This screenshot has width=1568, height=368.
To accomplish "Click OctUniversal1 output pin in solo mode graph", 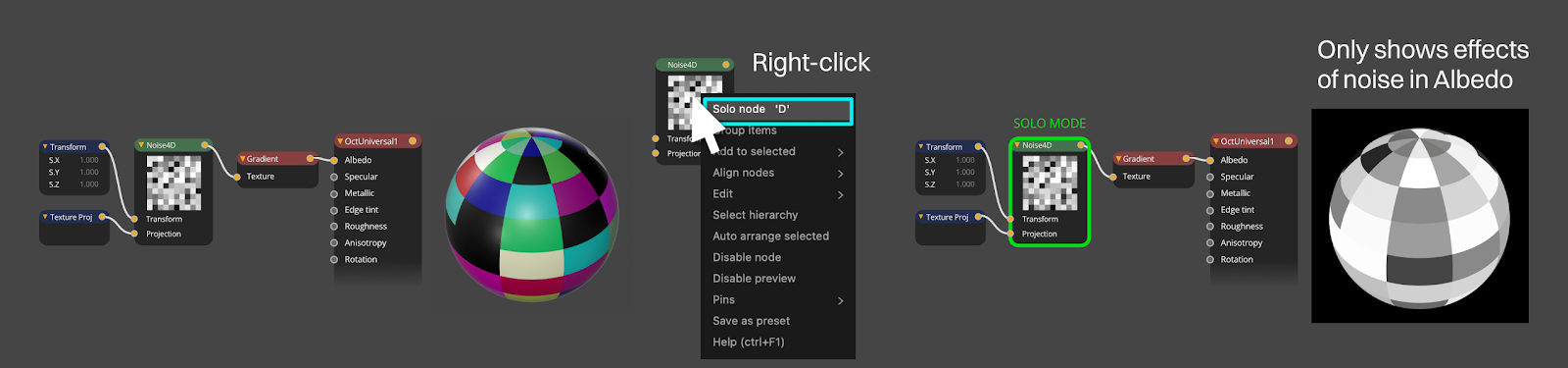I will coord(1289,141).
